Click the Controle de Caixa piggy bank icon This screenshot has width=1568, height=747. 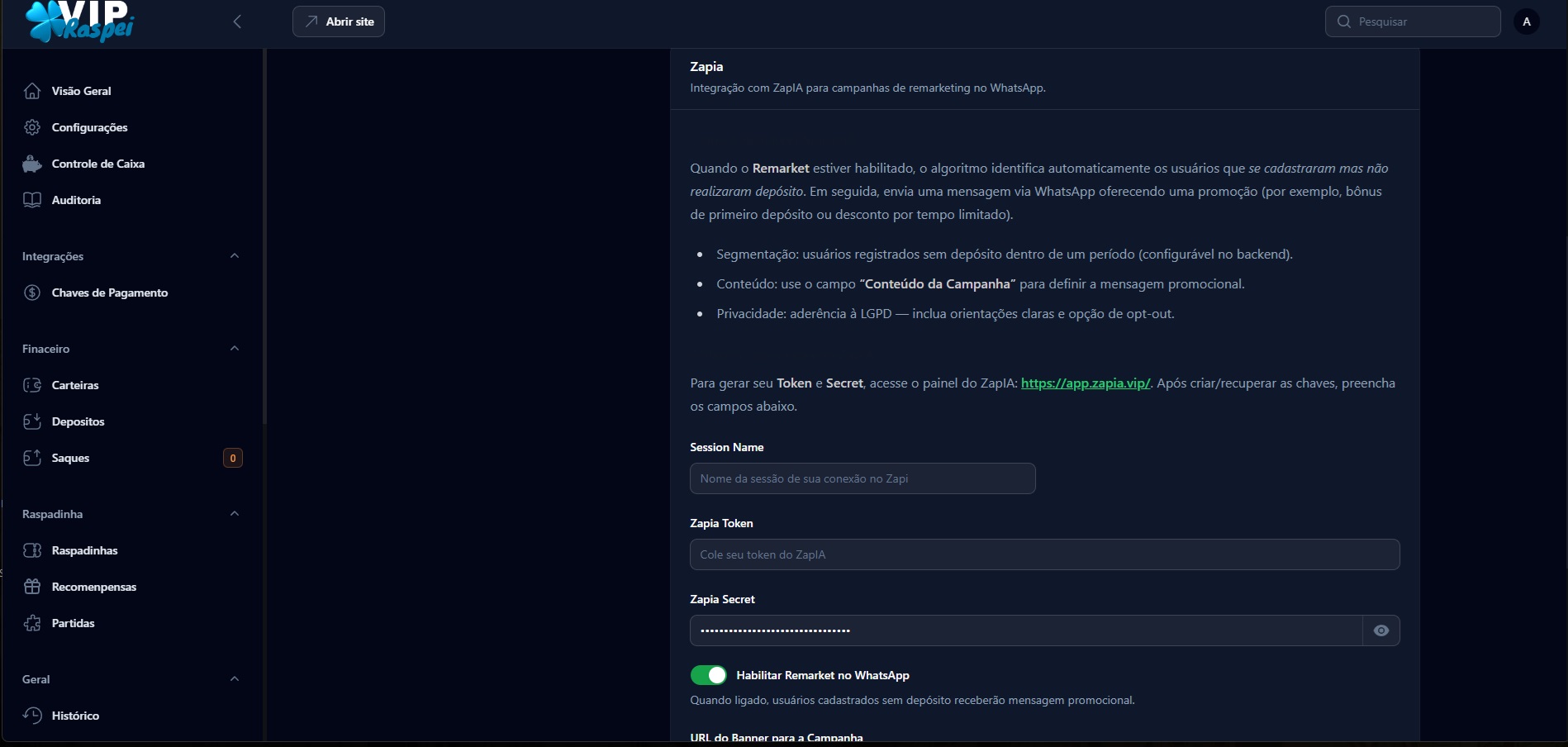pyautogui.click(x=32, y=164)
